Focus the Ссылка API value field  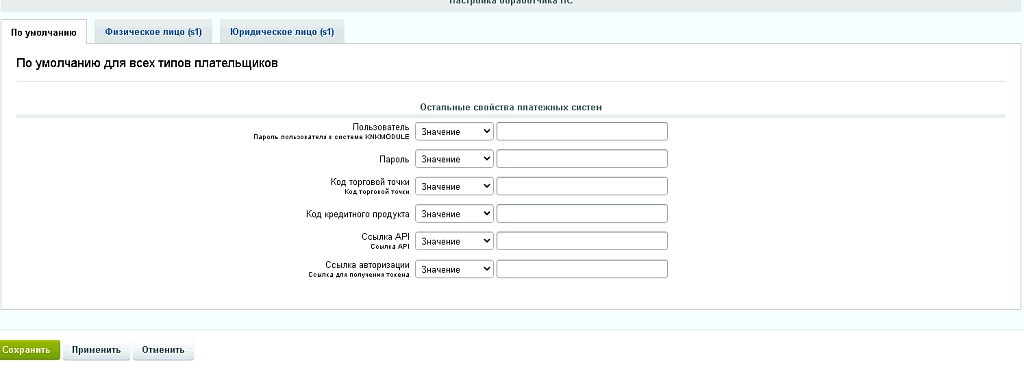coord(582,241)
